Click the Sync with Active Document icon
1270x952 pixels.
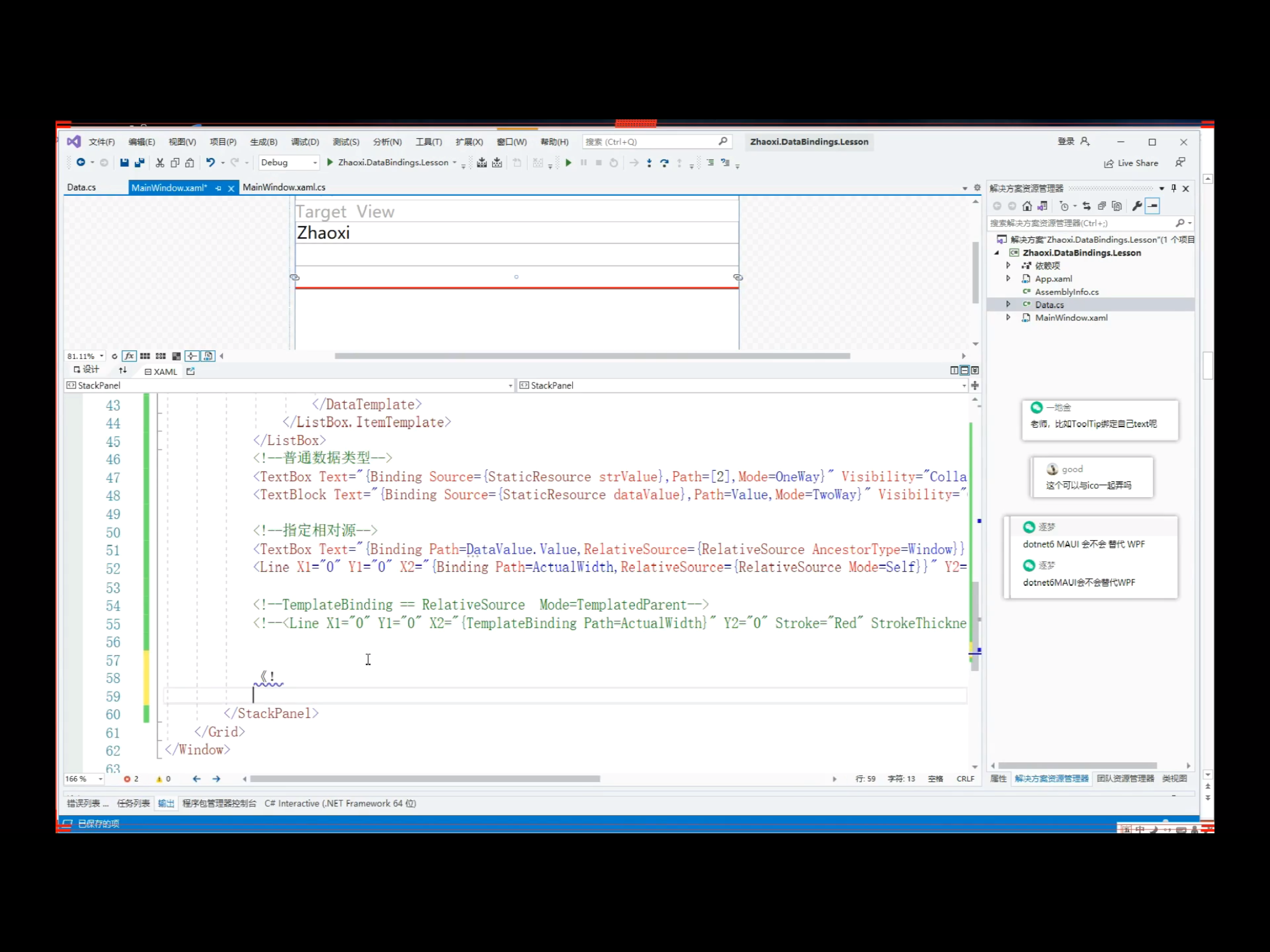(x=1087, y=206)
